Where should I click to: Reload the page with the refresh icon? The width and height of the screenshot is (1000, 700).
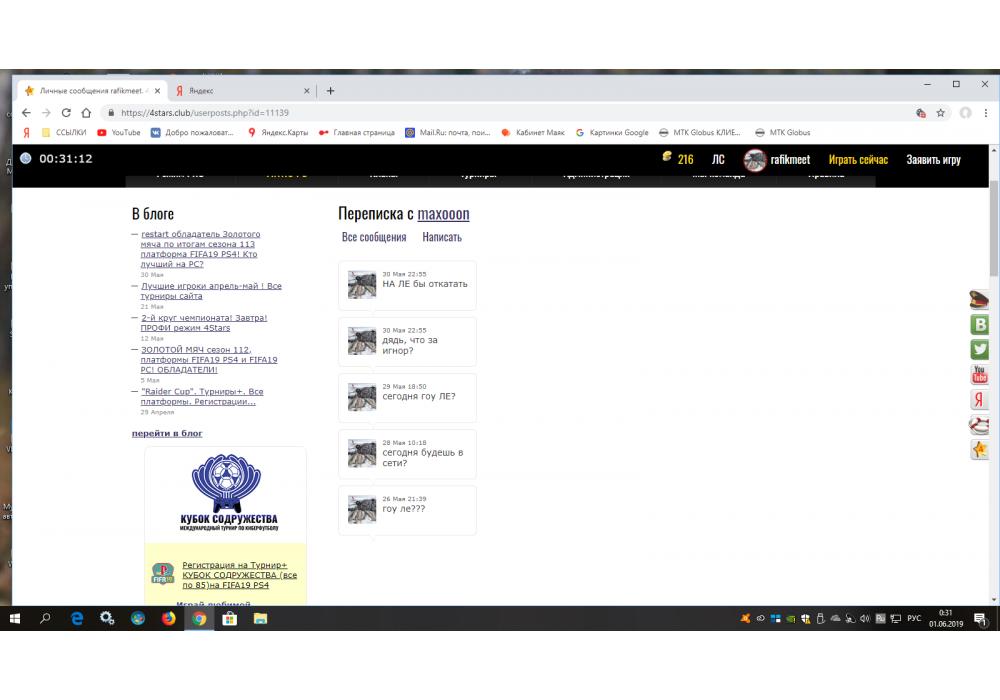(x=66, y=113)
